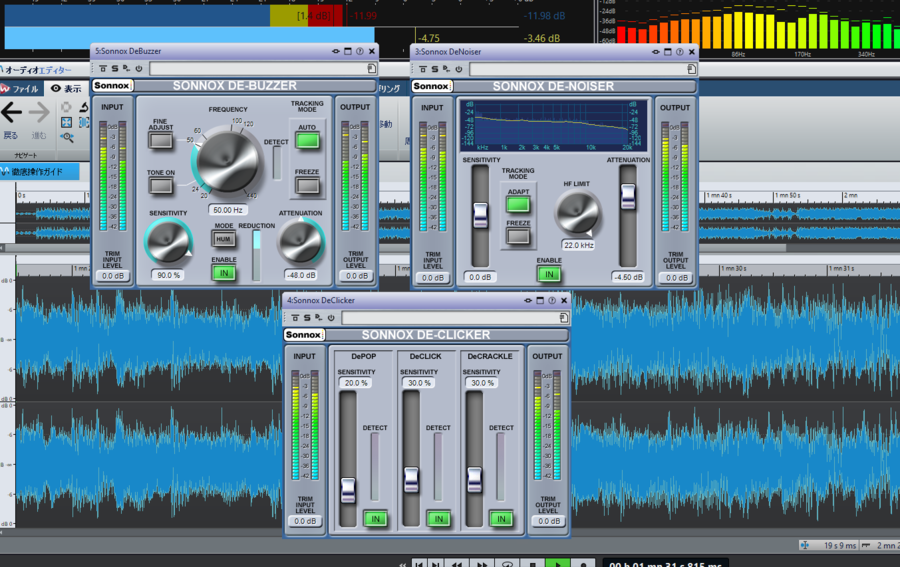Click the DePOP sensitivity slider handle

point(348,490)
